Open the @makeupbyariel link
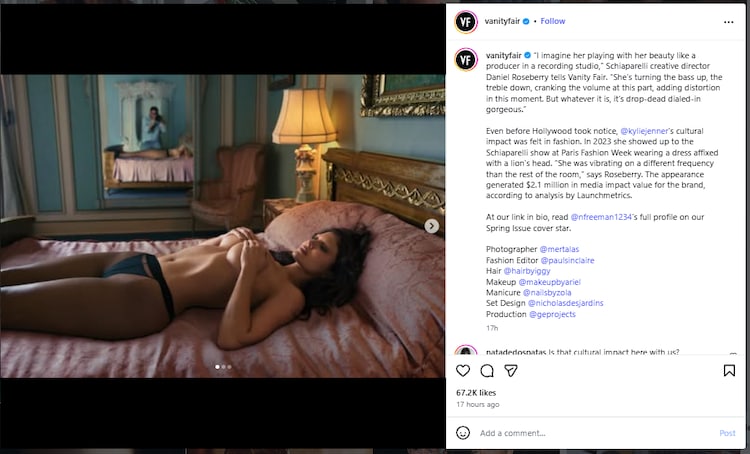The width and height of the screenshot is (750, 454). (x=550, y=282)
